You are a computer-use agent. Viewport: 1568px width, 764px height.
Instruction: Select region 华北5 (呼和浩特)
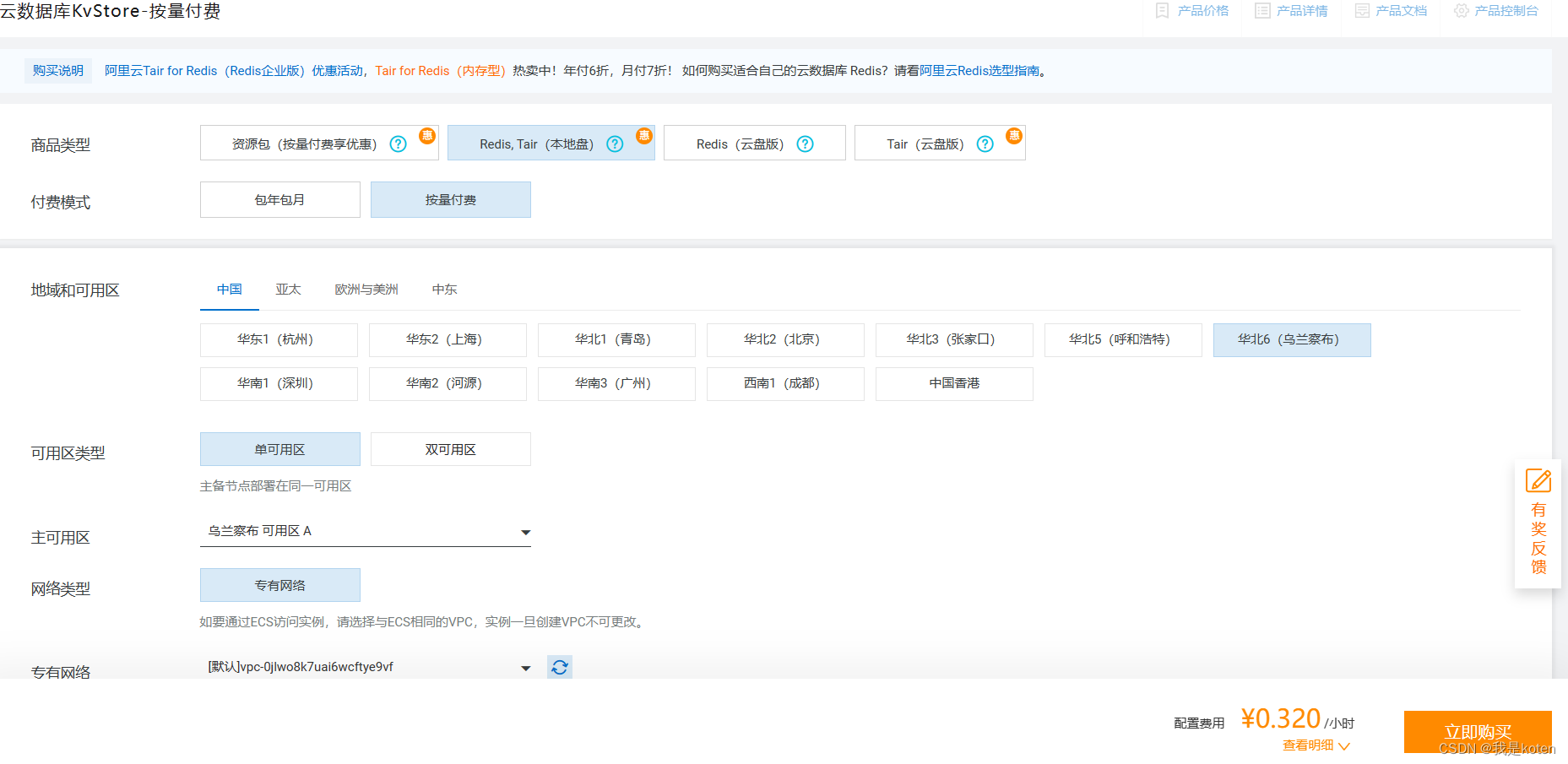[1123, 339]
